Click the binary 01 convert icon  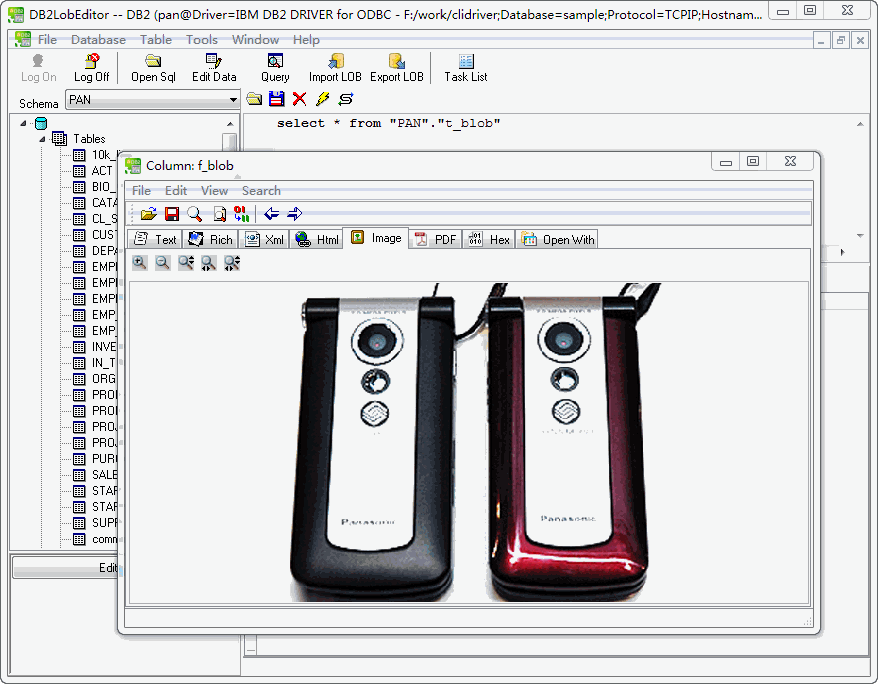[241, 214]
